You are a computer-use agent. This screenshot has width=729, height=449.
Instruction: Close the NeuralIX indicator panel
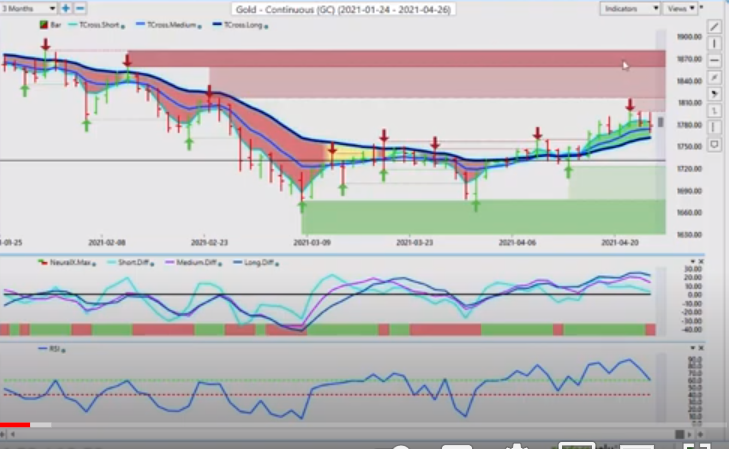tap(701, 262)
